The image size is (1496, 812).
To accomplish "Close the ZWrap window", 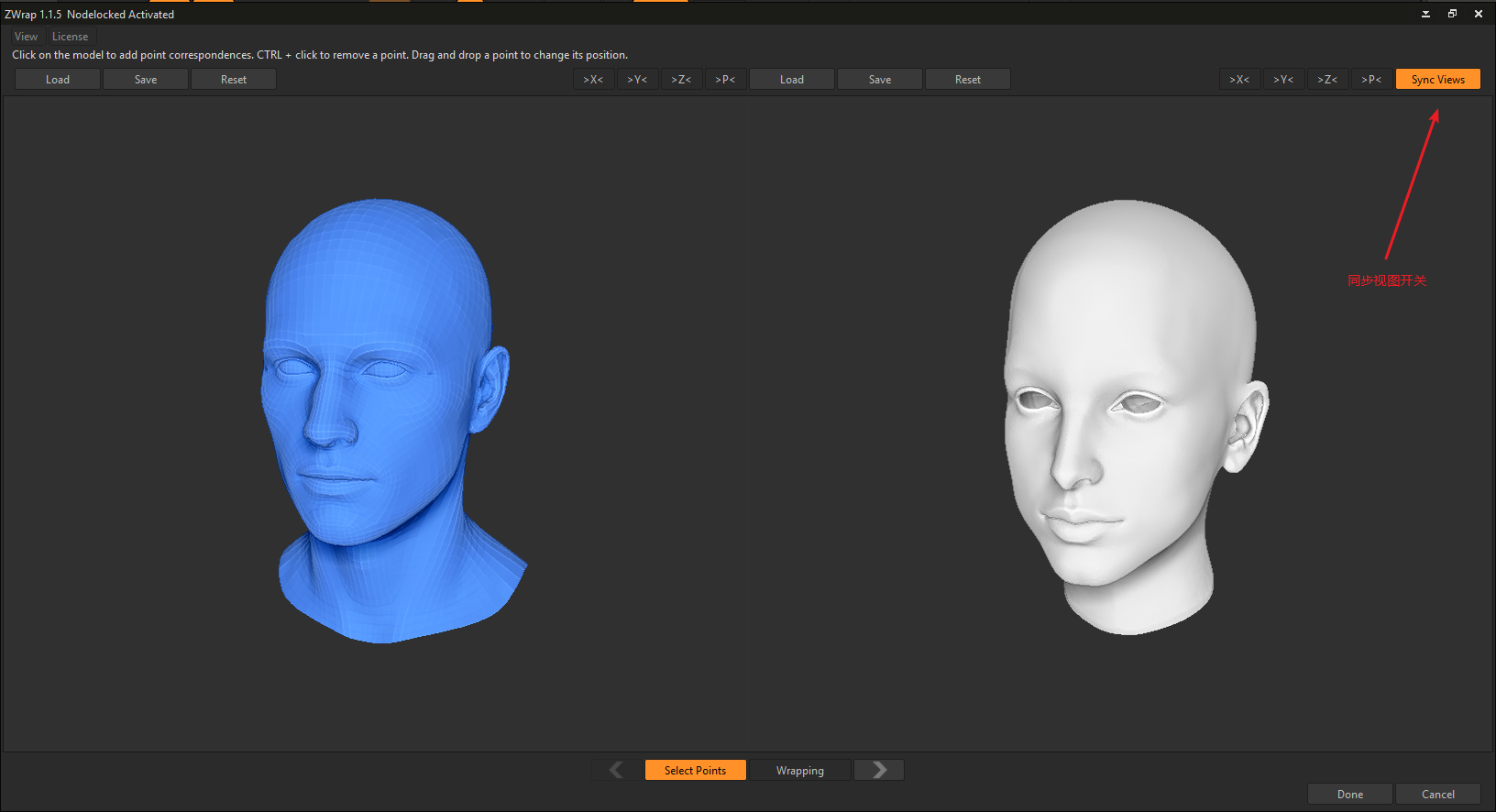I will pos(1479,14).
